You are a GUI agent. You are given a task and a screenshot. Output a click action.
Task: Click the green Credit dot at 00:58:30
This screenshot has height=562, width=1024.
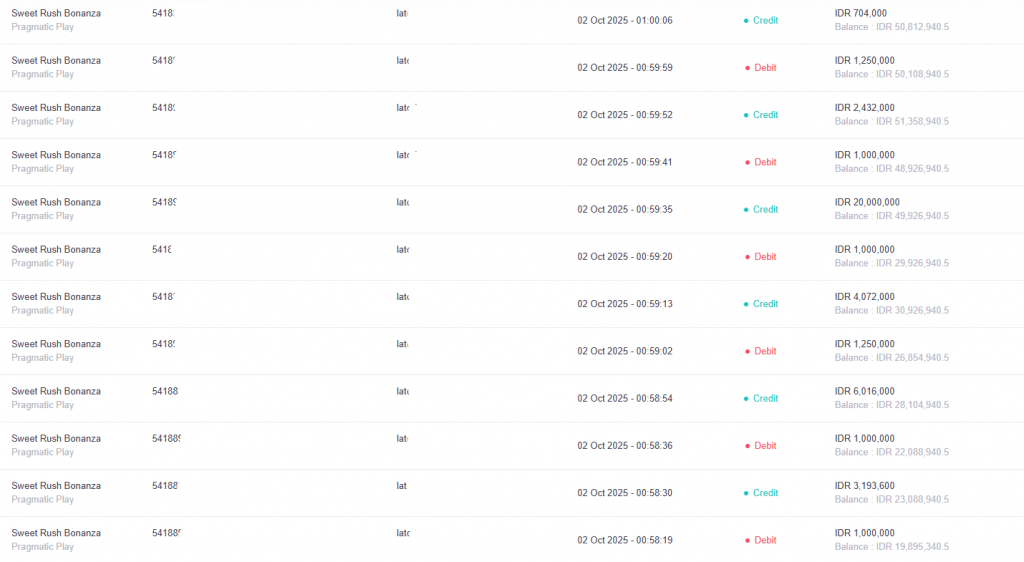click(x=746, y=493)
